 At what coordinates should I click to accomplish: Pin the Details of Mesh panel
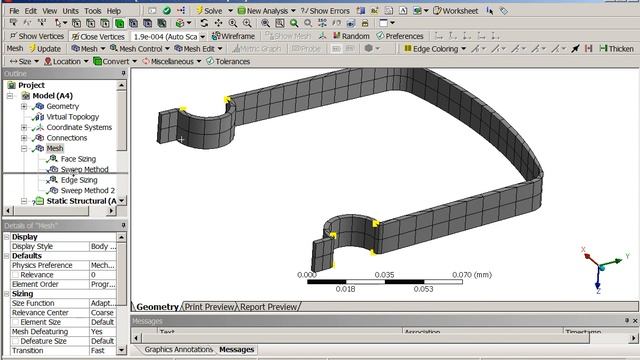tap(123, 225)
